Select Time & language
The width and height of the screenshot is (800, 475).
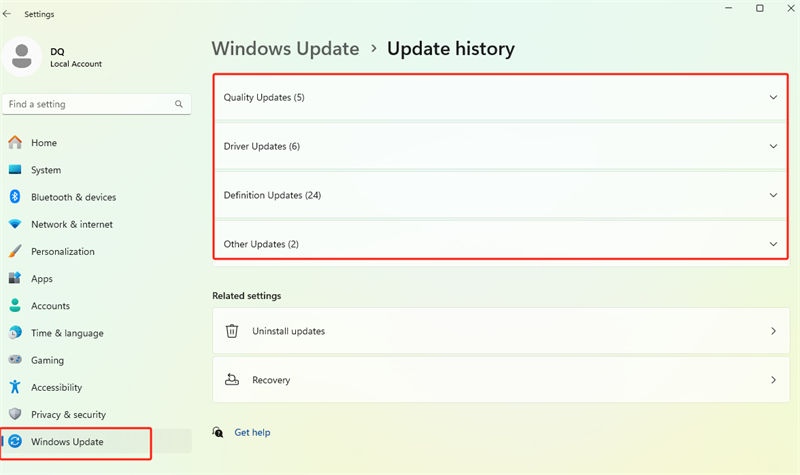(x=97, y=333)
